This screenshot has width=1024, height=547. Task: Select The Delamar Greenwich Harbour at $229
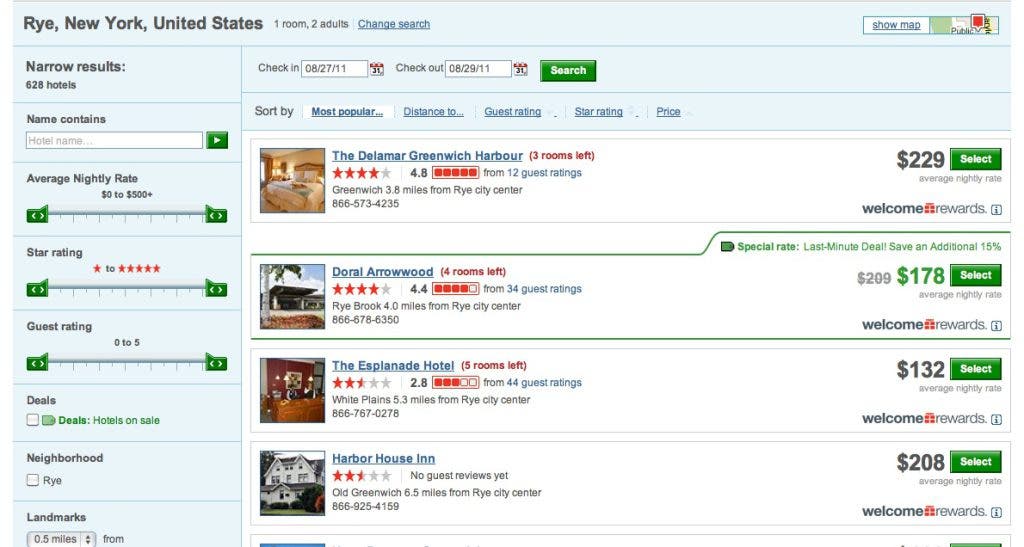pos(976,159)
